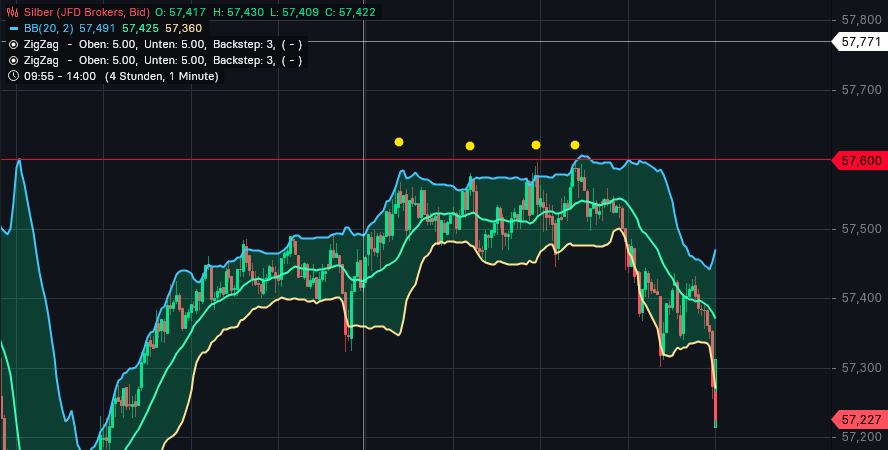Open Silber (JFD Brokers, Bid) instrument label
The width and height of the screenshot is (888, 450).
(x=86, y=12)
